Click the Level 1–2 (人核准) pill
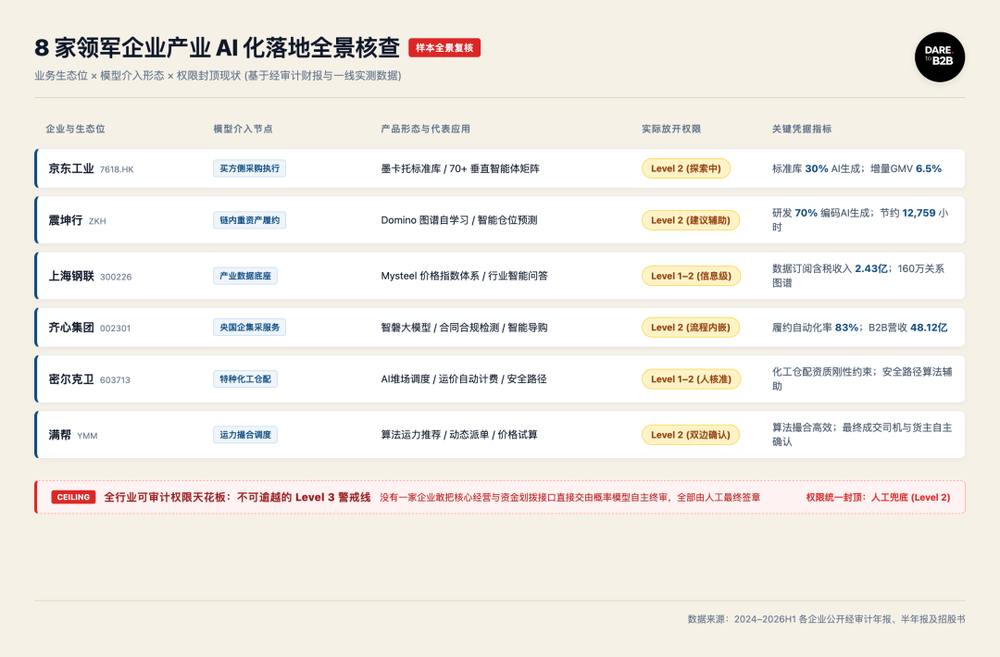 pos(691,379)
